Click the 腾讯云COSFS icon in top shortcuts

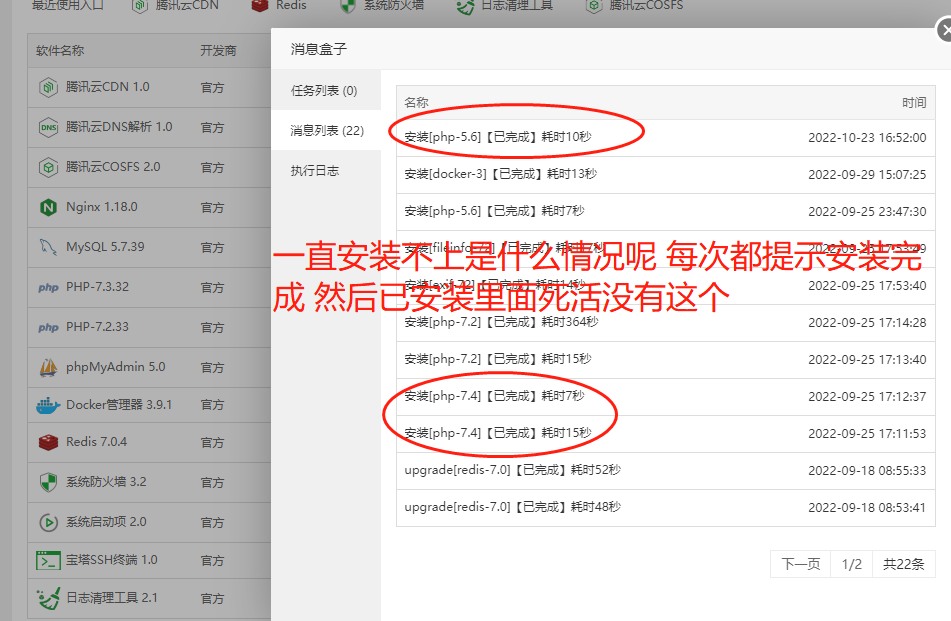(x=594, y=6)
